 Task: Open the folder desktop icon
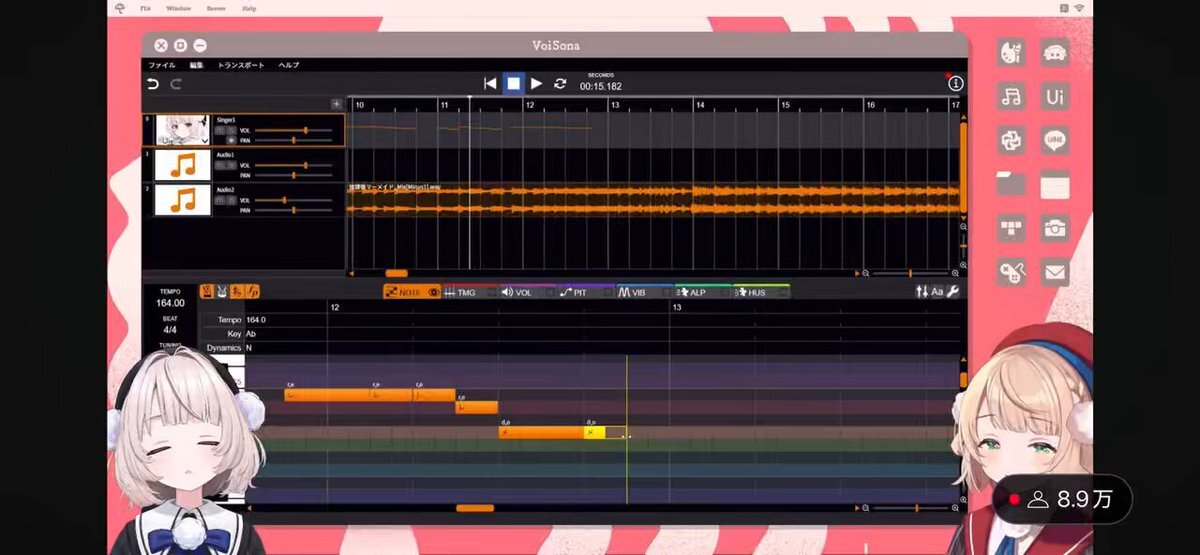tap(1012, 184)
